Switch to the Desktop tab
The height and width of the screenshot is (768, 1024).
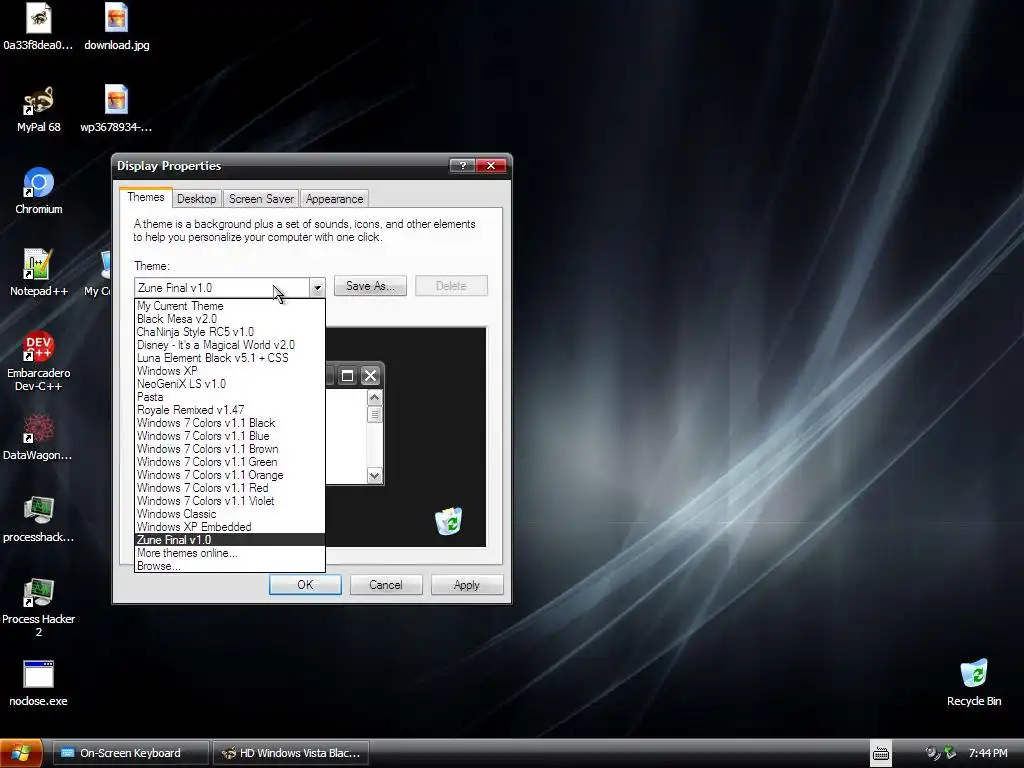point(197,199)
